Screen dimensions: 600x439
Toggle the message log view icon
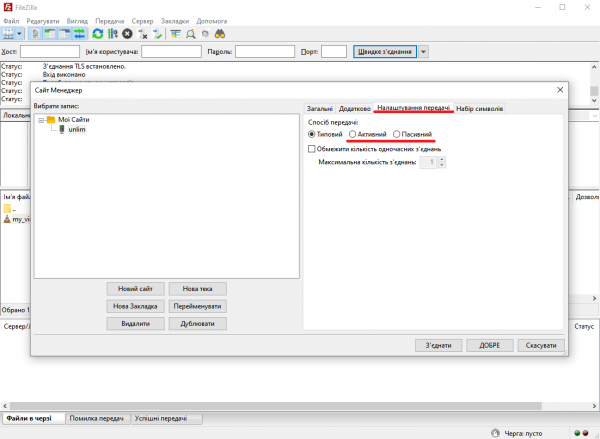coord(35,33)
